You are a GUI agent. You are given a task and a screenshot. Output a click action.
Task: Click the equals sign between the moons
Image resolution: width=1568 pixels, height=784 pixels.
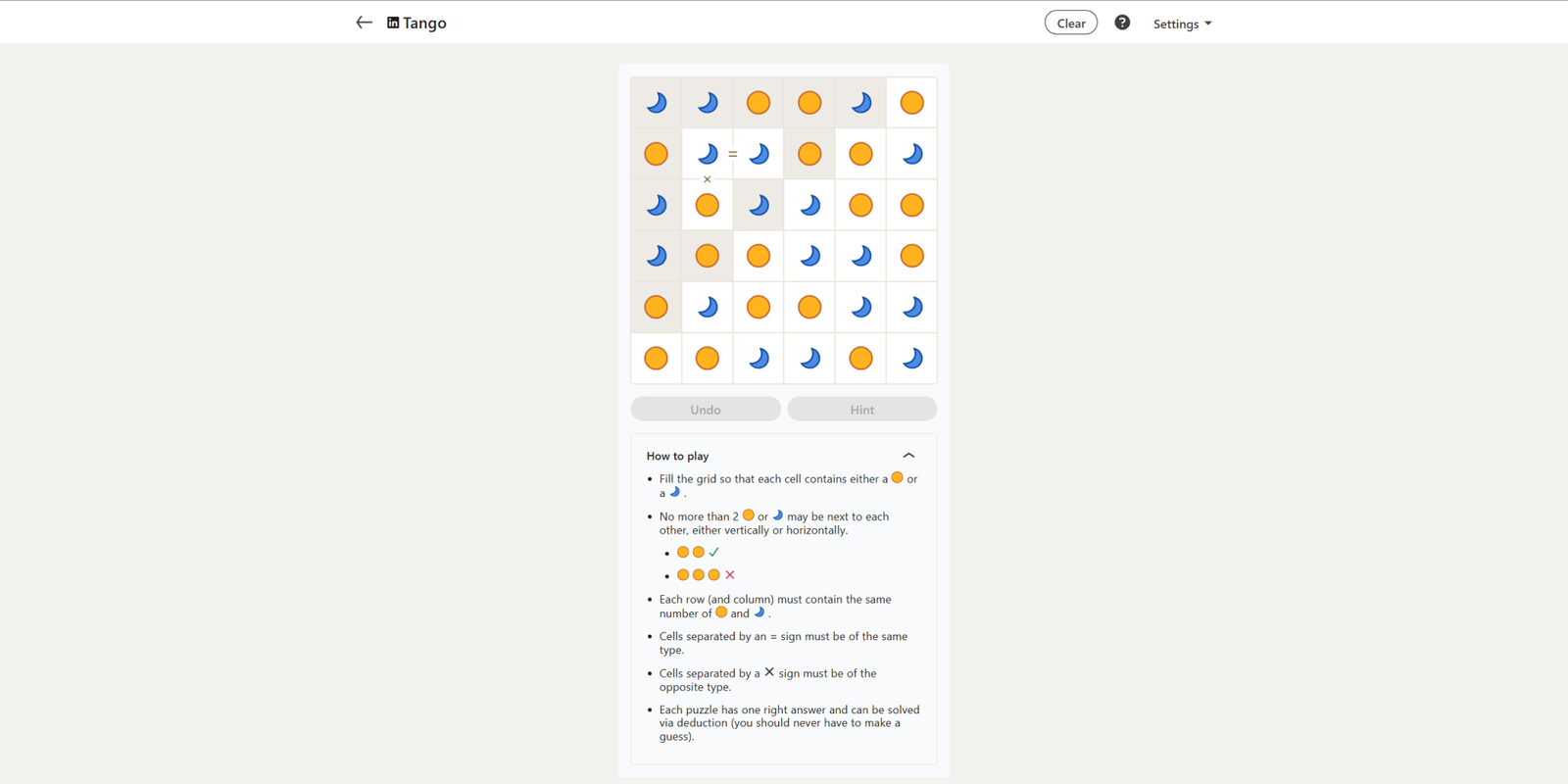pyautogui.click(x=733, y=154)
